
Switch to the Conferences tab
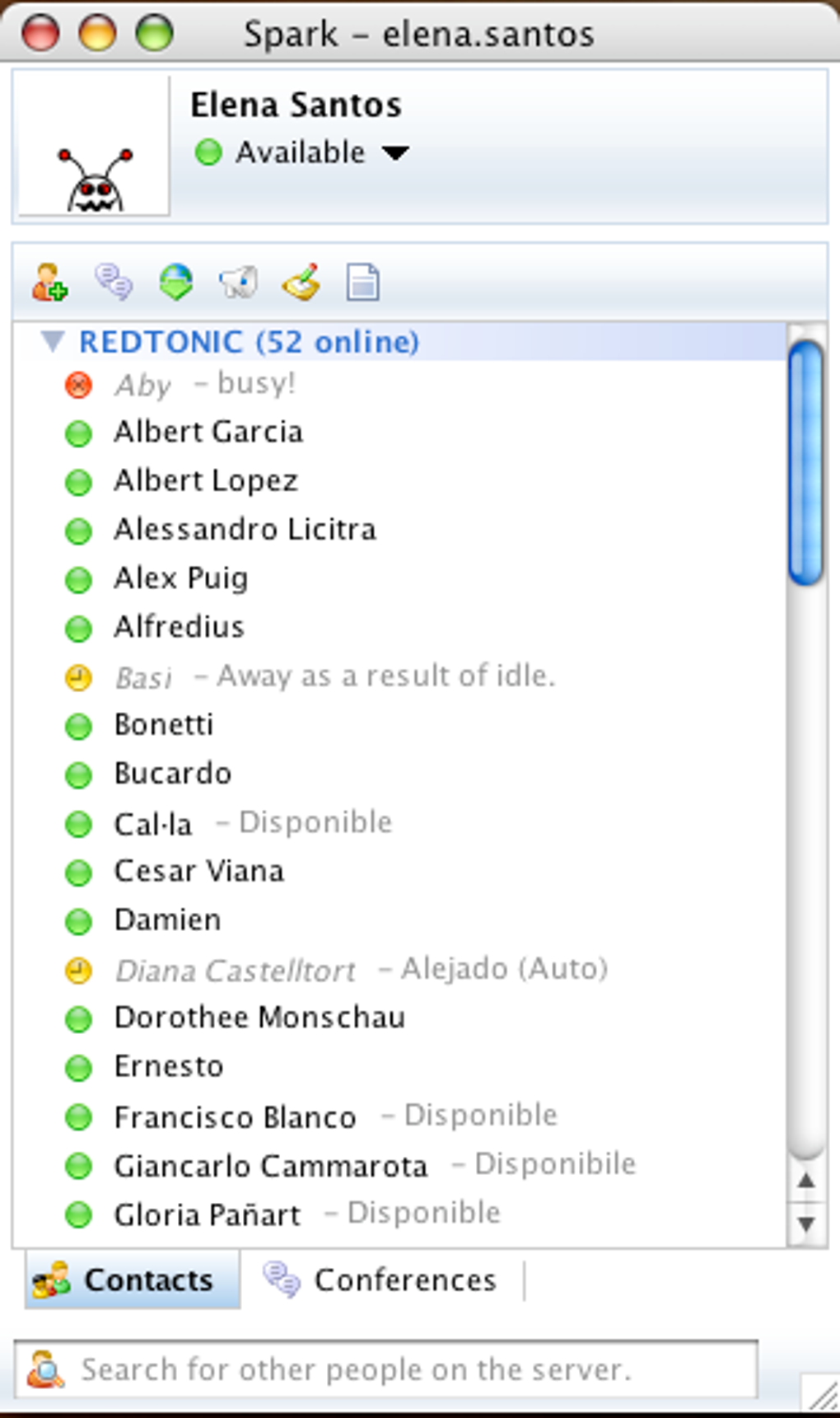click(x=382, y=1280)
